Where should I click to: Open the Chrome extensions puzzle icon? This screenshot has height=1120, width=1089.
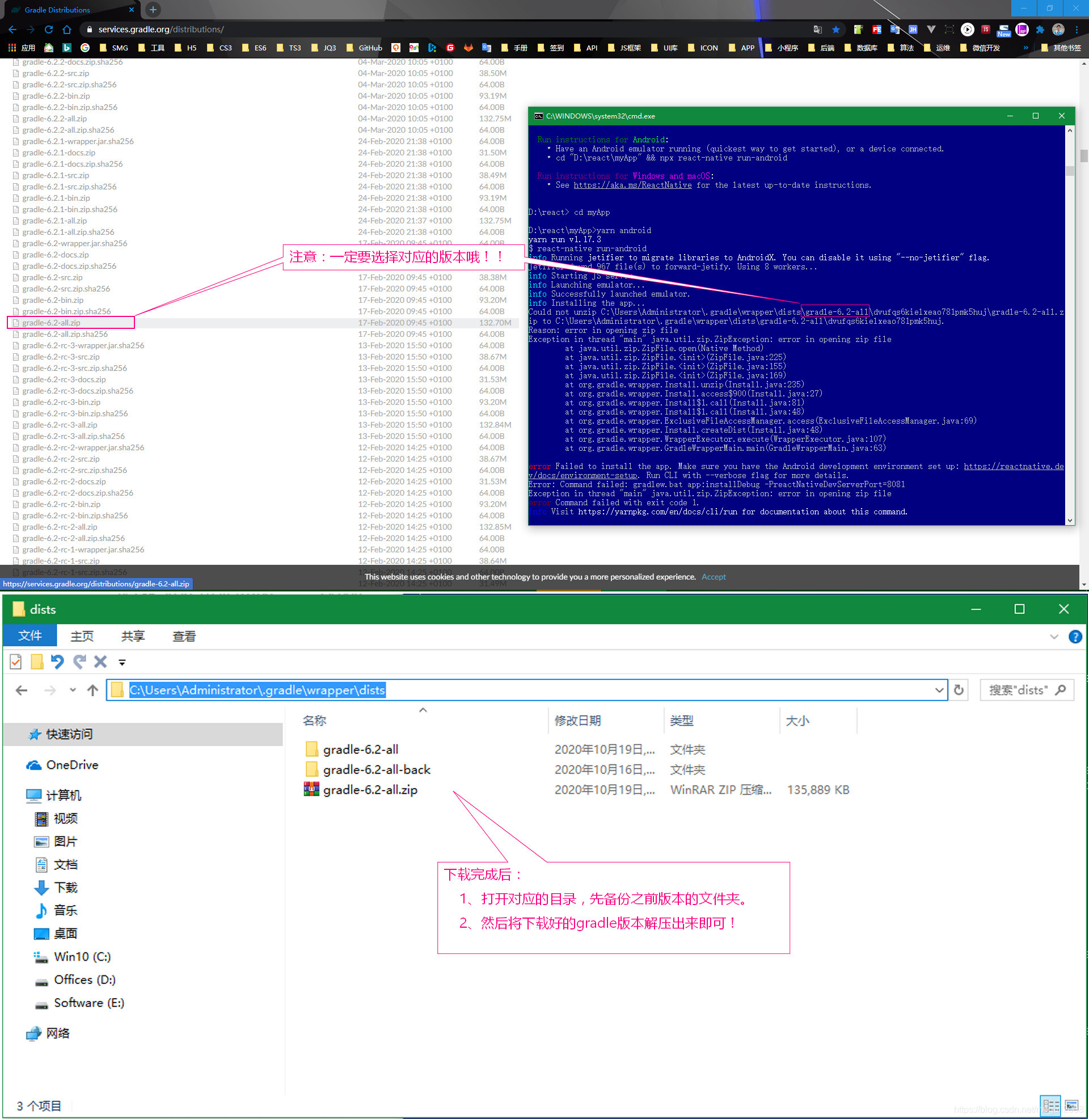point(1040,29)
